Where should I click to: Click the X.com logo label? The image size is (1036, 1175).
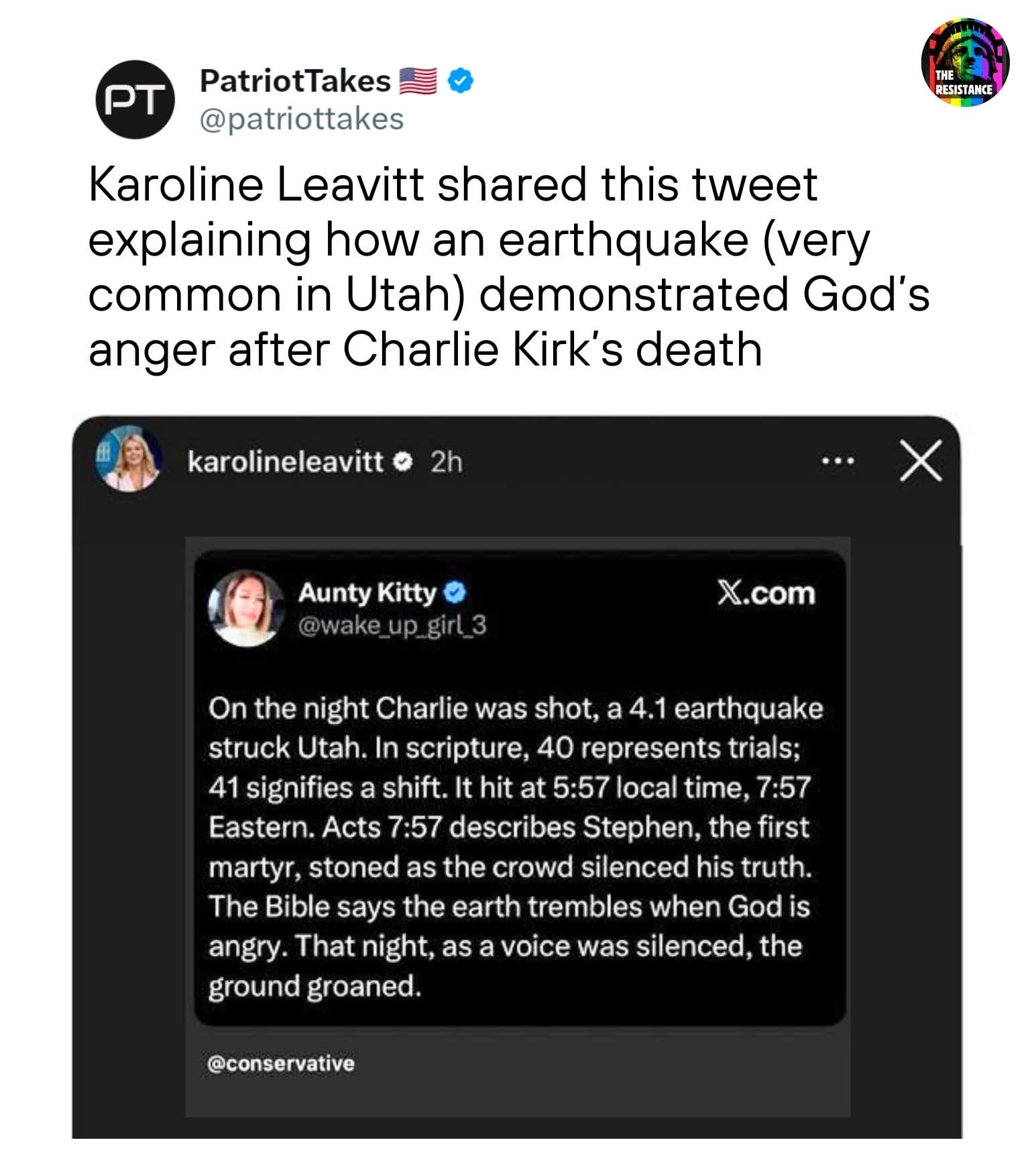pos(766,594)
